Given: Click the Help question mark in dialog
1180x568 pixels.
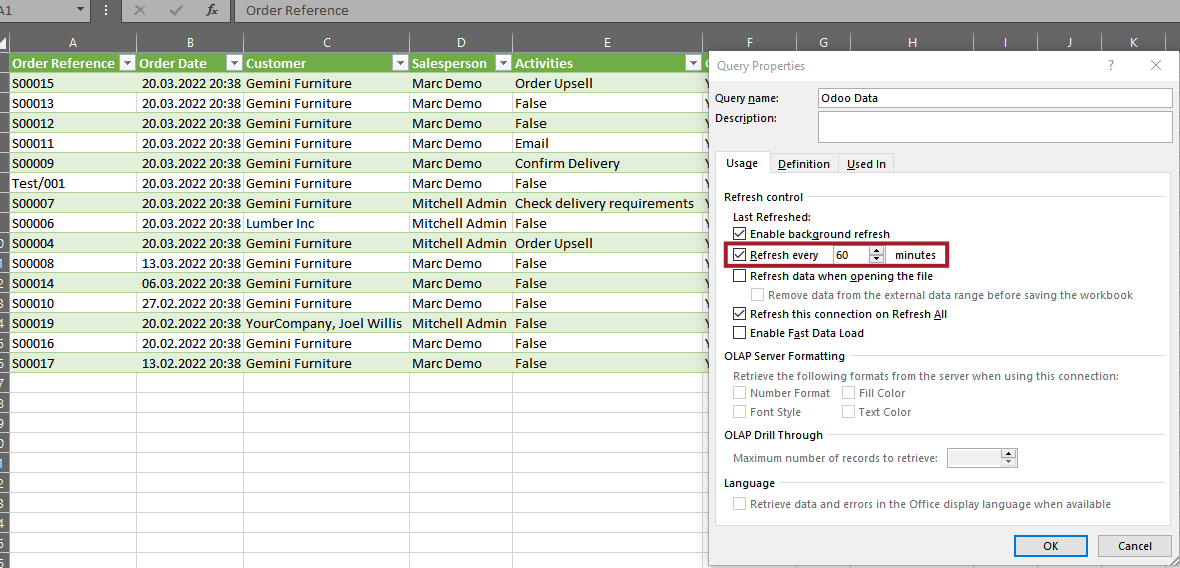Looking at the screenshot, I should [x=1110, y=65].
